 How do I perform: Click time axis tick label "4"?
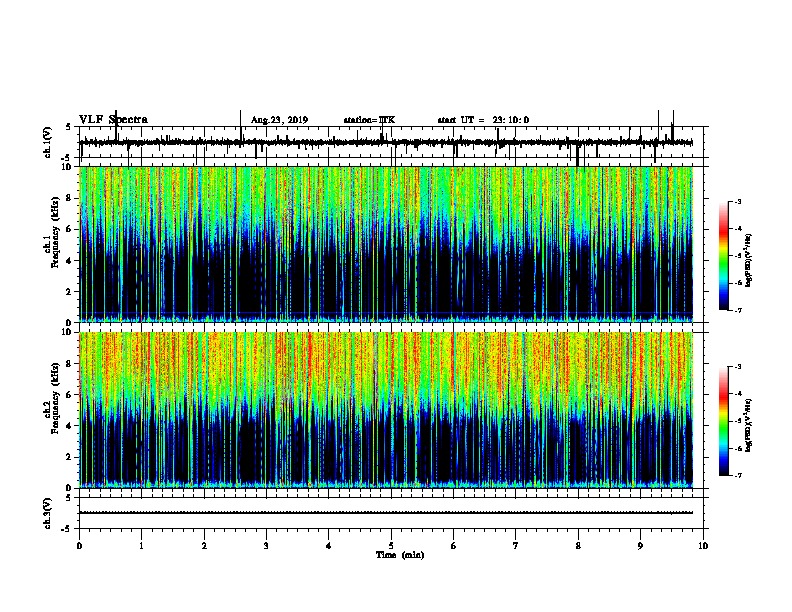(329, 546)
